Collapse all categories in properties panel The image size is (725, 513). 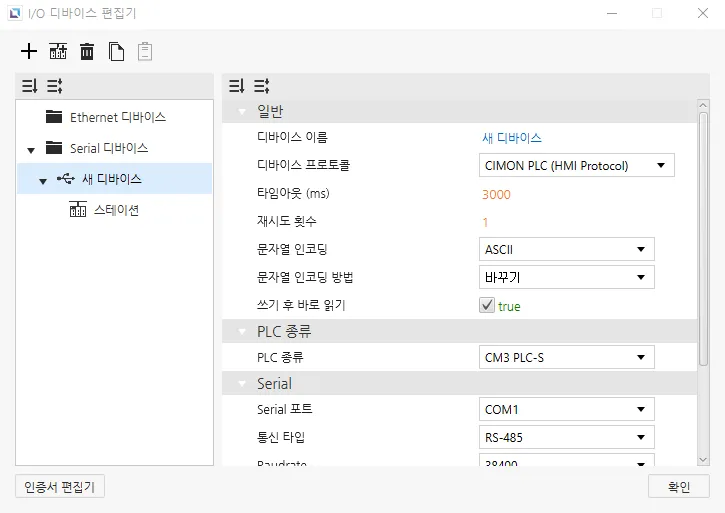[x=237, y=86]
